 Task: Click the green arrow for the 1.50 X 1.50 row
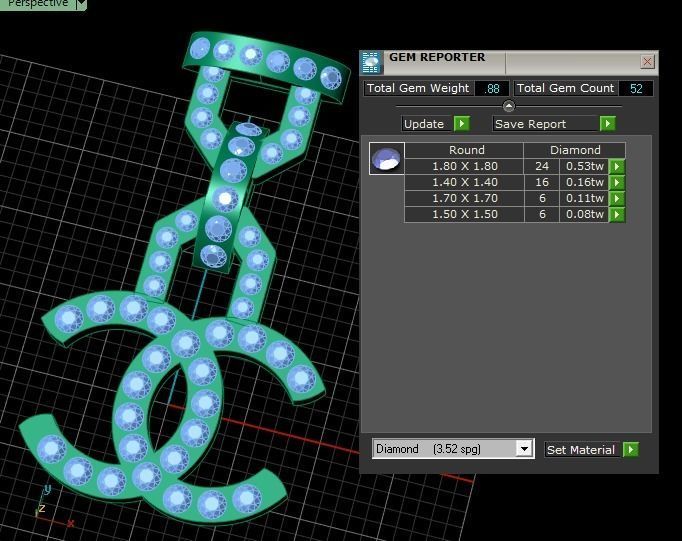point(617,214)
